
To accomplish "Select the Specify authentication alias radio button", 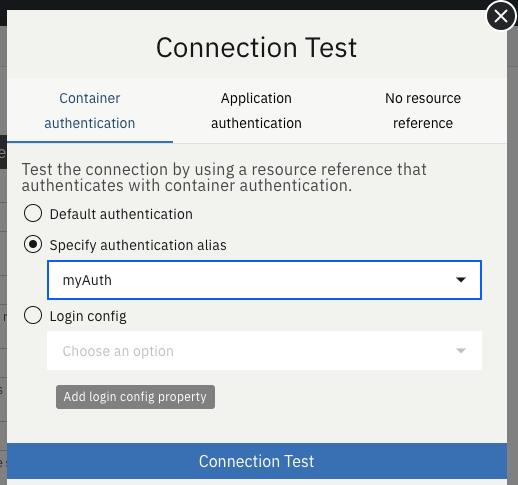I will pos(33,244).
